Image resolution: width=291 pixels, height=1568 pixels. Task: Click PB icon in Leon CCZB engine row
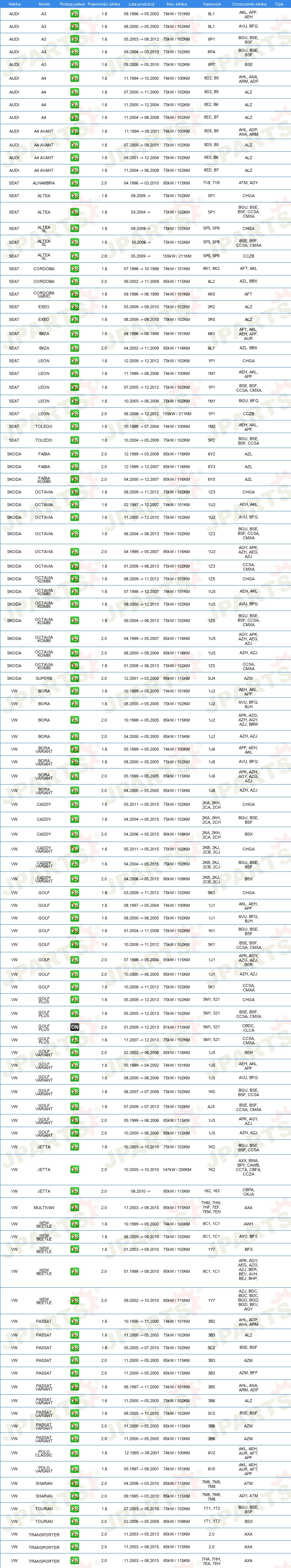[x=75, y=414]
